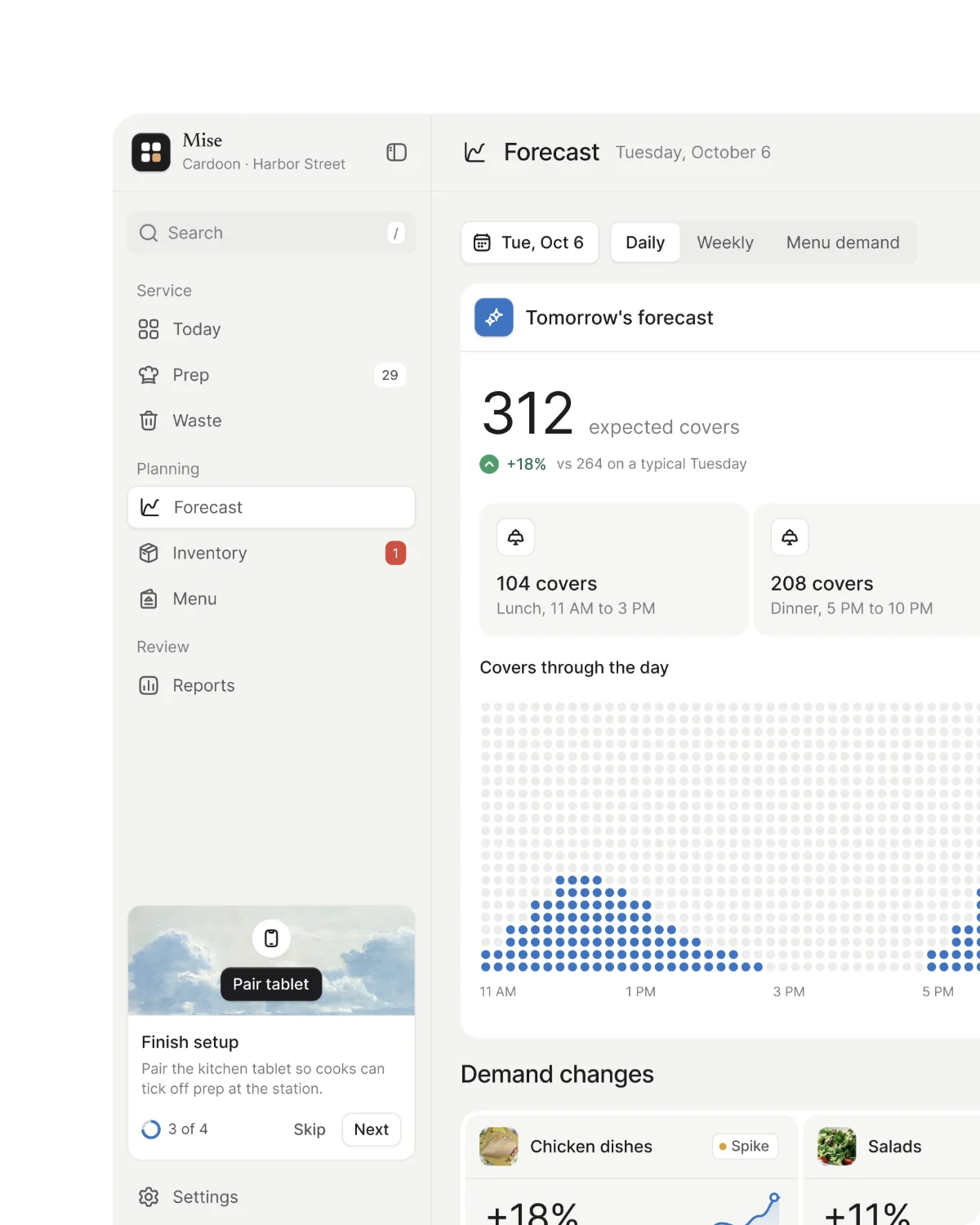Click the Spike tag on Chicken dishes
This screenshot has height=1225, width=980.
tap(745, 1147)
